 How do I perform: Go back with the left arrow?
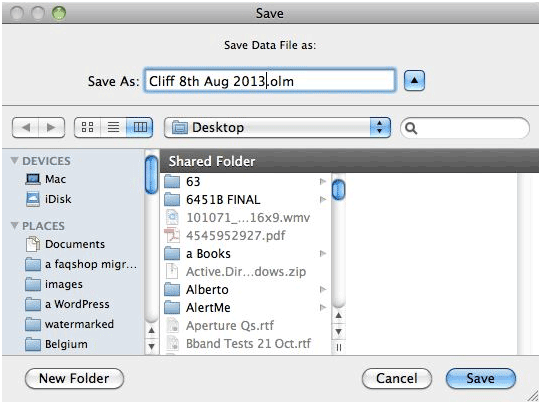pos(26,127)
